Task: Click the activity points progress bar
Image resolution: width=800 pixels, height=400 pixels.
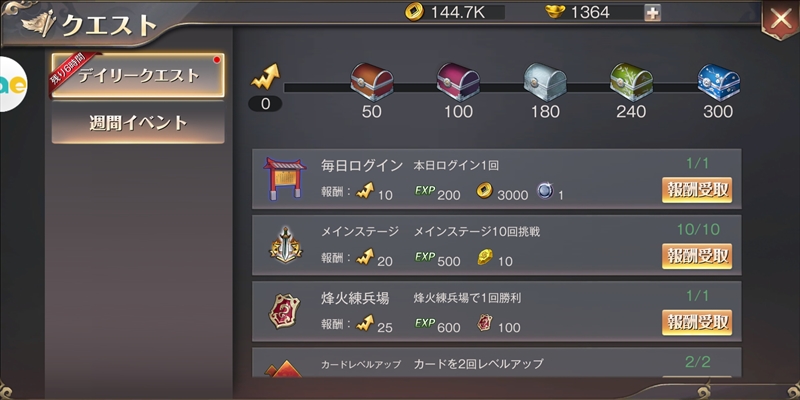Action: [x=510, y=87]
